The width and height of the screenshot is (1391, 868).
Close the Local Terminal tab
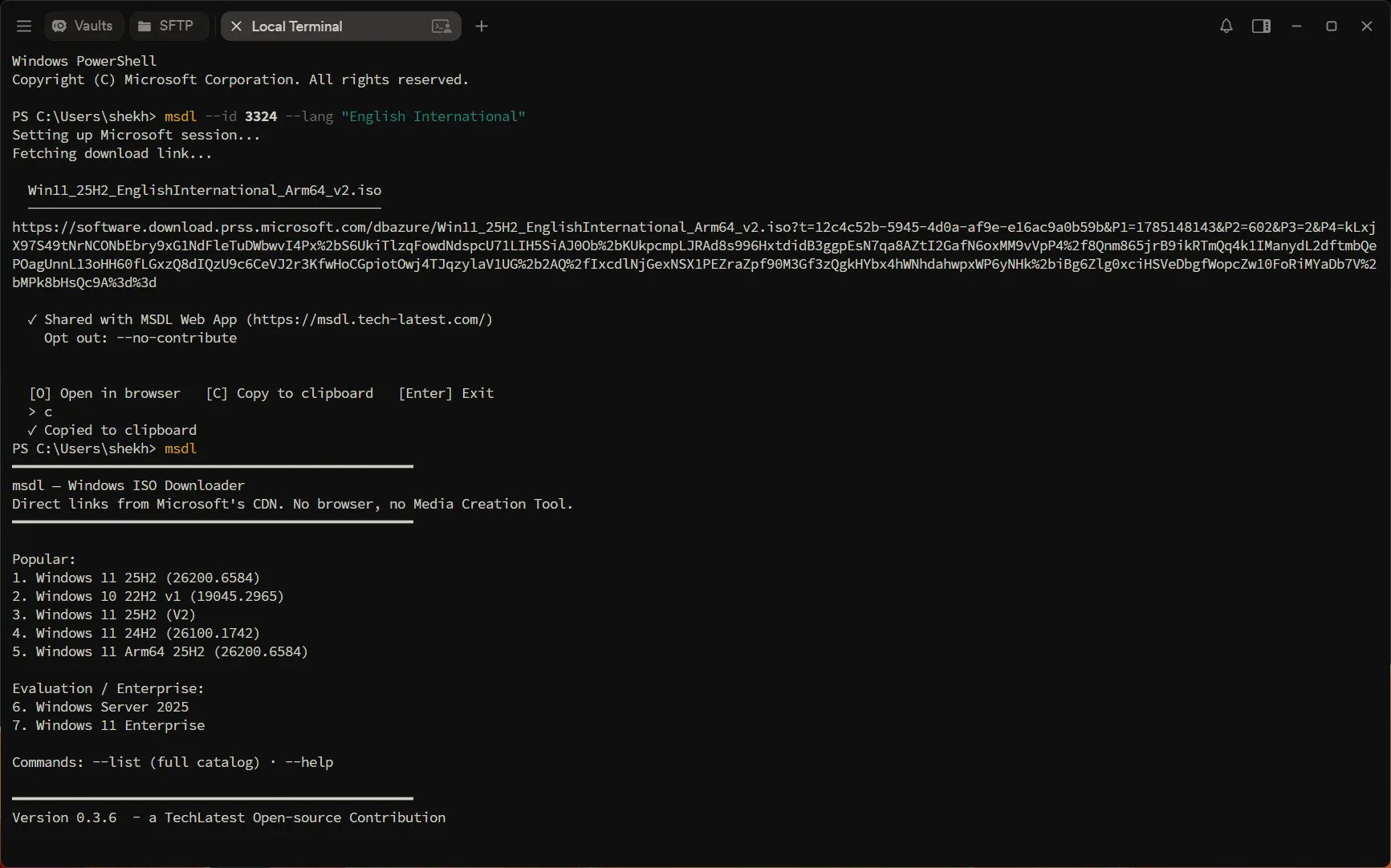point(236,26)
